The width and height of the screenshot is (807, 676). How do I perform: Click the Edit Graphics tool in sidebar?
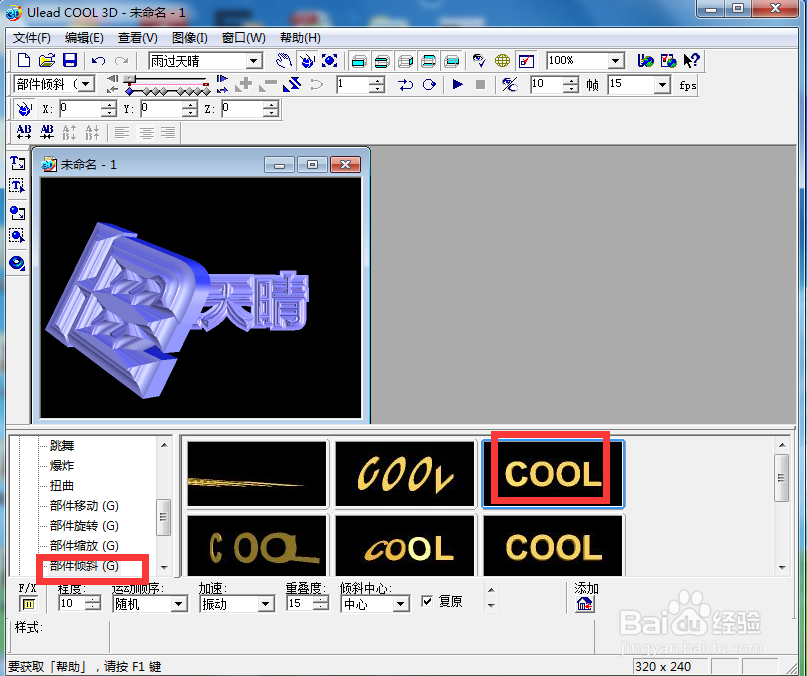(17, 236)
